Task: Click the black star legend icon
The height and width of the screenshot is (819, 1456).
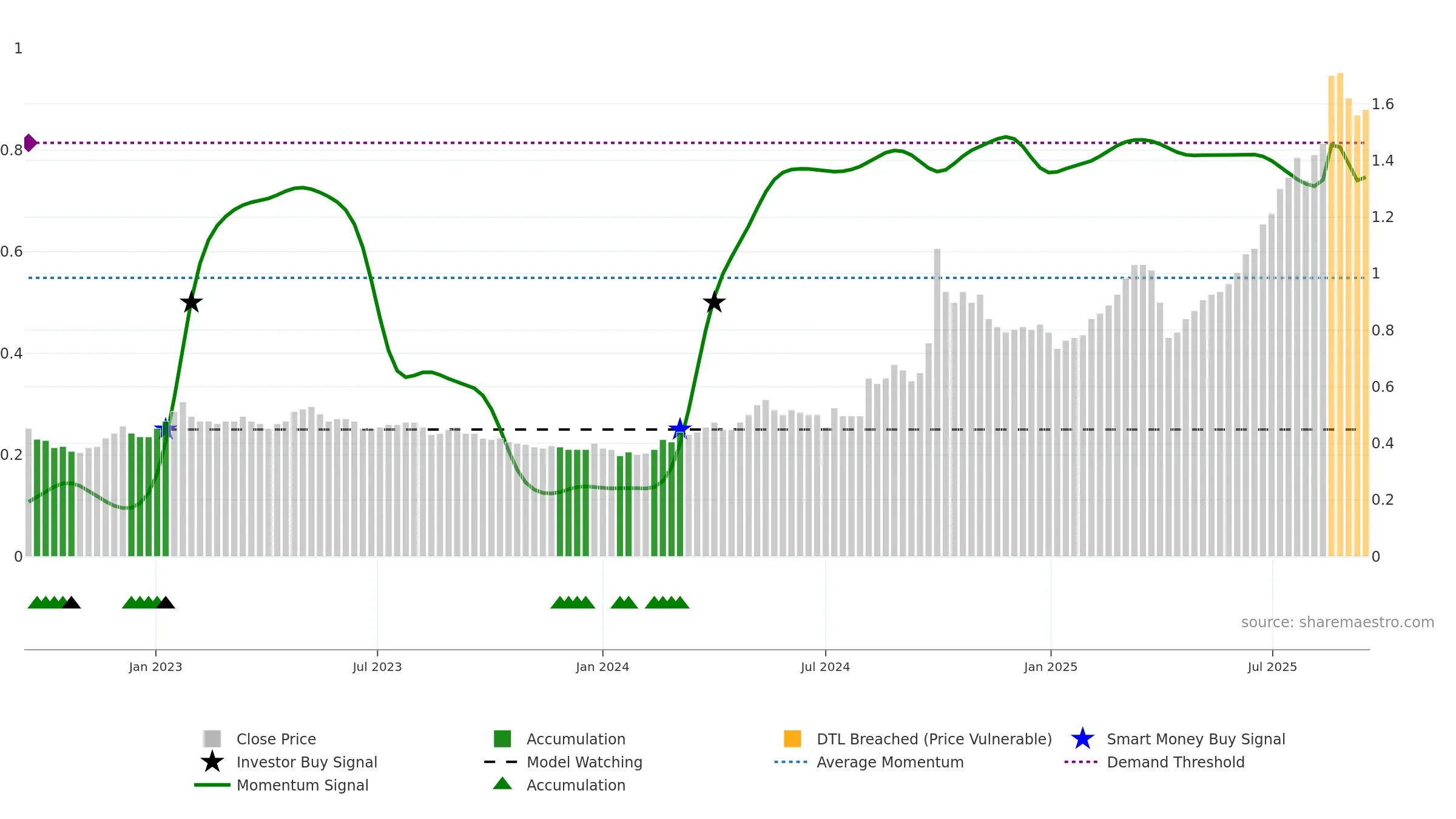Action: coord(212,761)
